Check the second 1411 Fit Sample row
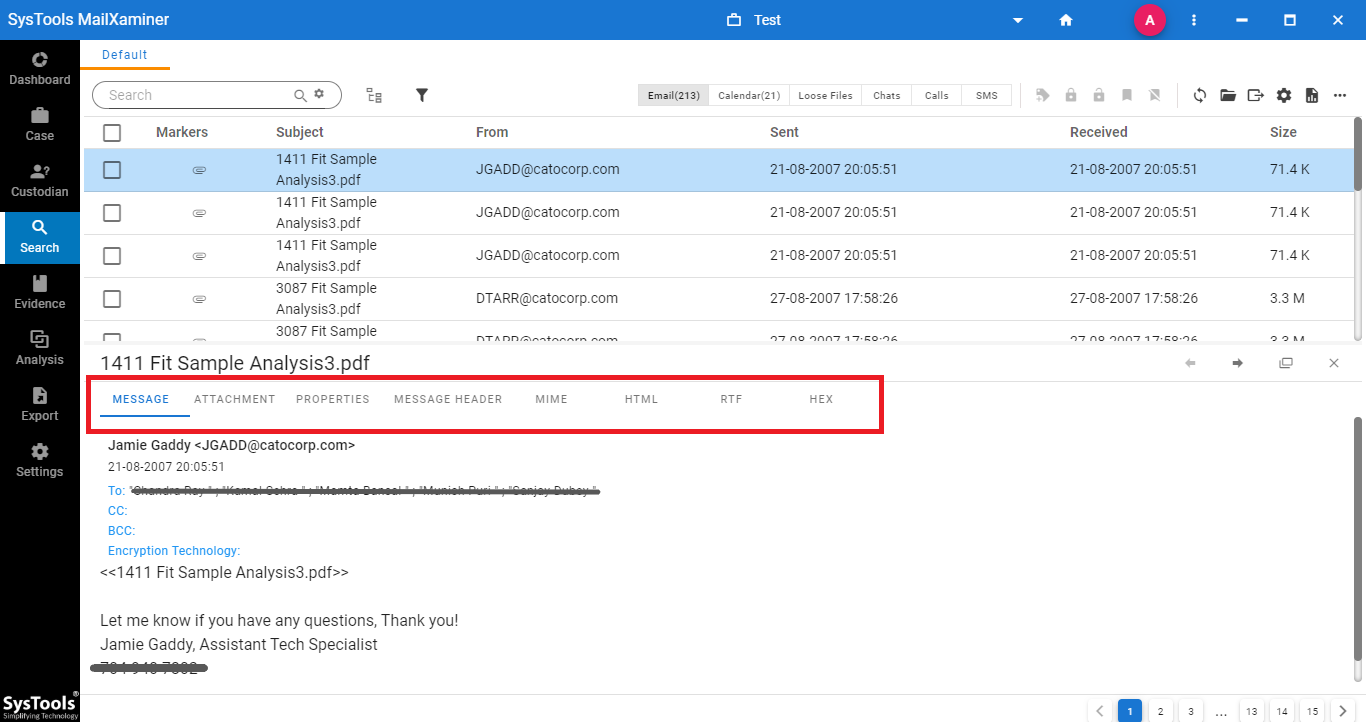Image resolution: width=1366 pixels, height=722 pixels. click(x=112, y=213)
